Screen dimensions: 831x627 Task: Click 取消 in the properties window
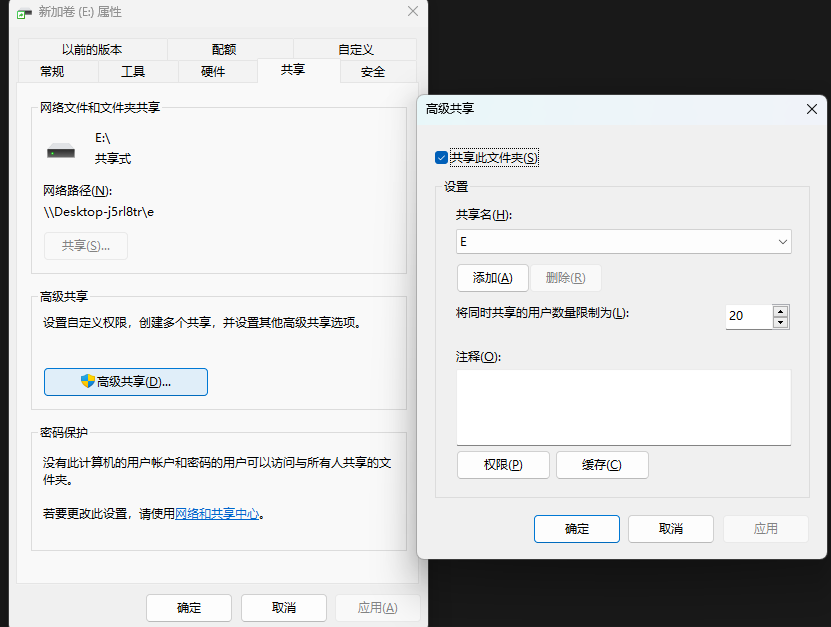click(x=284, y=607)
